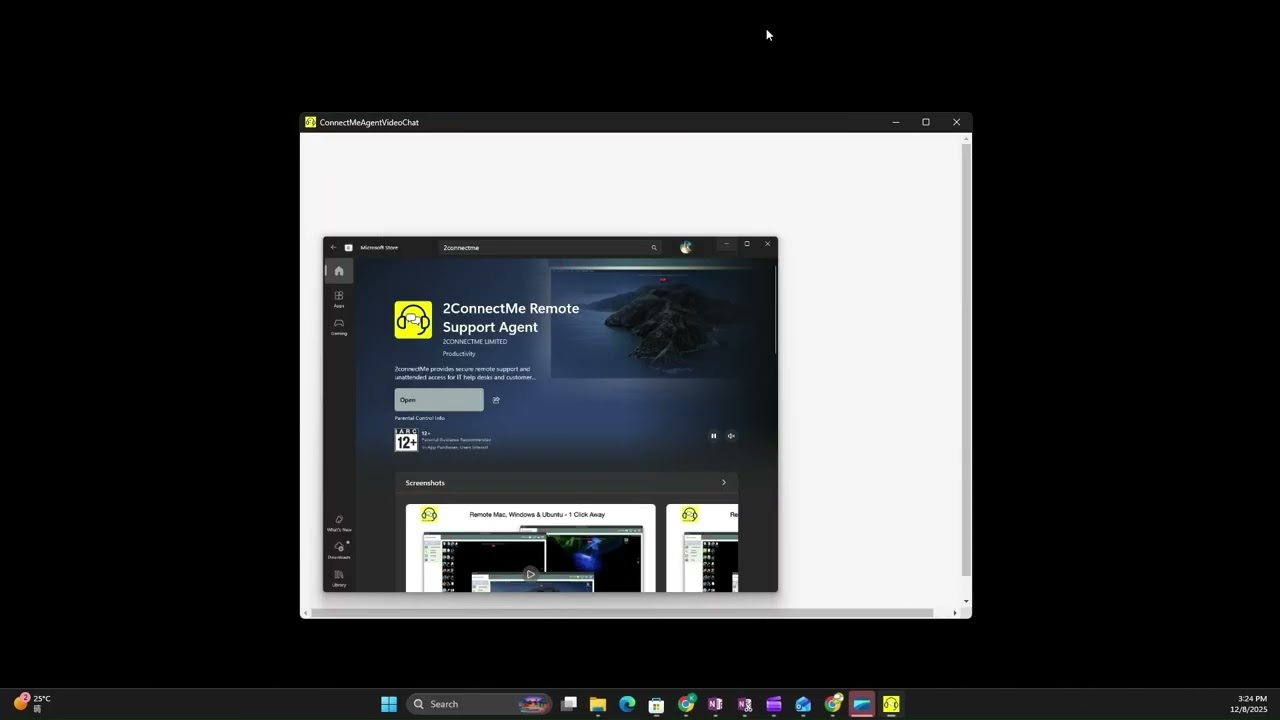Open the purple clapperboard app on taskbar
This screenshot has height=720, width=1280.
click(774, 704)
